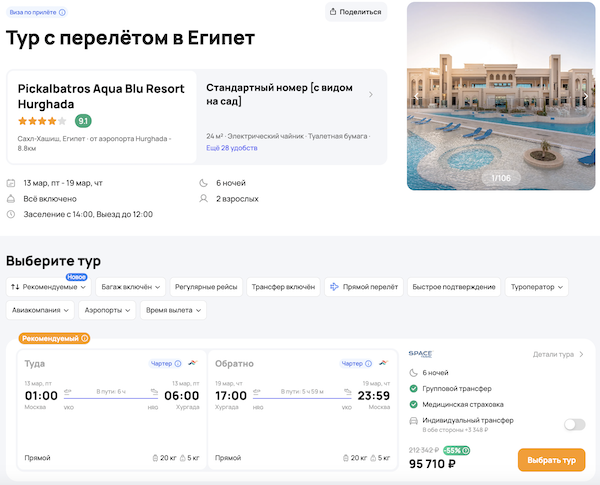Click charter info icon in Туда flight
The height and width of the screenshot is (485, 600).
(178, 364)
